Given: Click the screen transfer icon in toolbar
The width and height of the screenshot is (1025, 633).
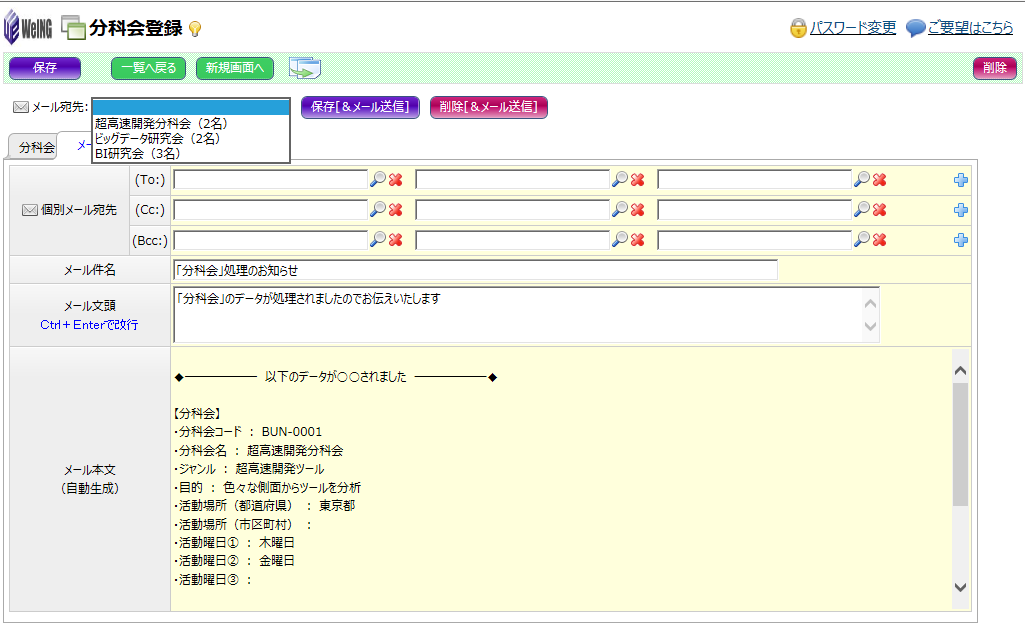Looking at the screenshot, I should pos(305,68).
